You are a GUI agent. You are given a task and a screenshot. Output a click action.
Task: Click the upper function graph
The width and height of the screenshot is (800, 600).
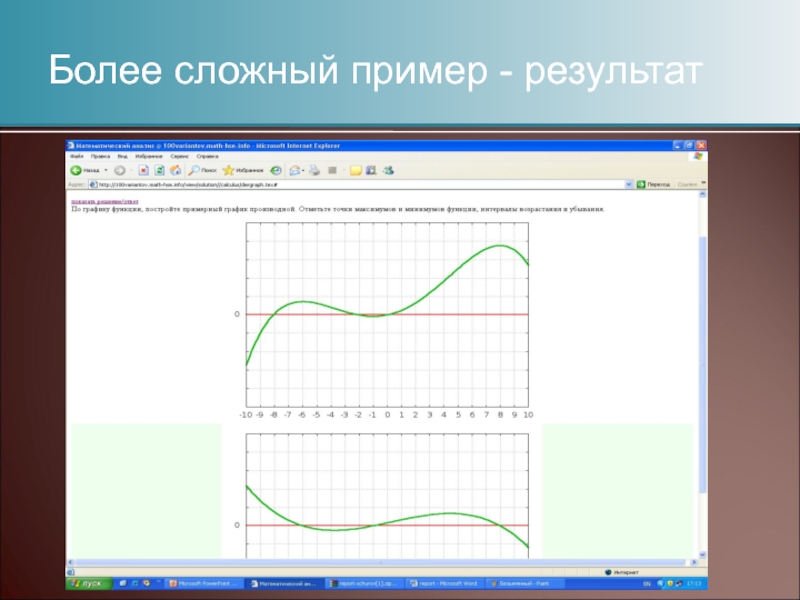387,315
